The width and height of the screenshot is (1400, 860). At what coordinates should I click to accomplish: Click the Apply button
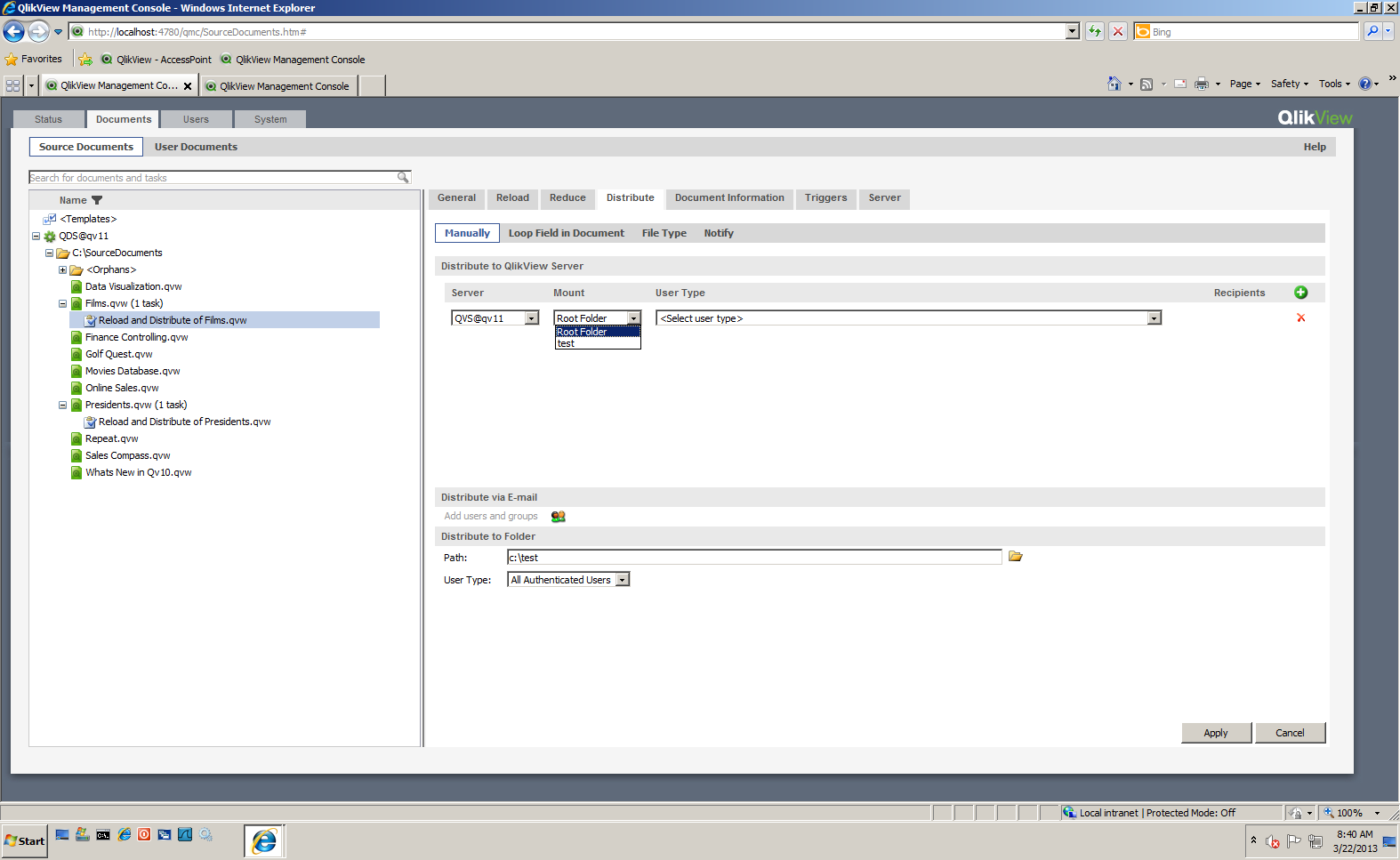[x=1216, y=733]
